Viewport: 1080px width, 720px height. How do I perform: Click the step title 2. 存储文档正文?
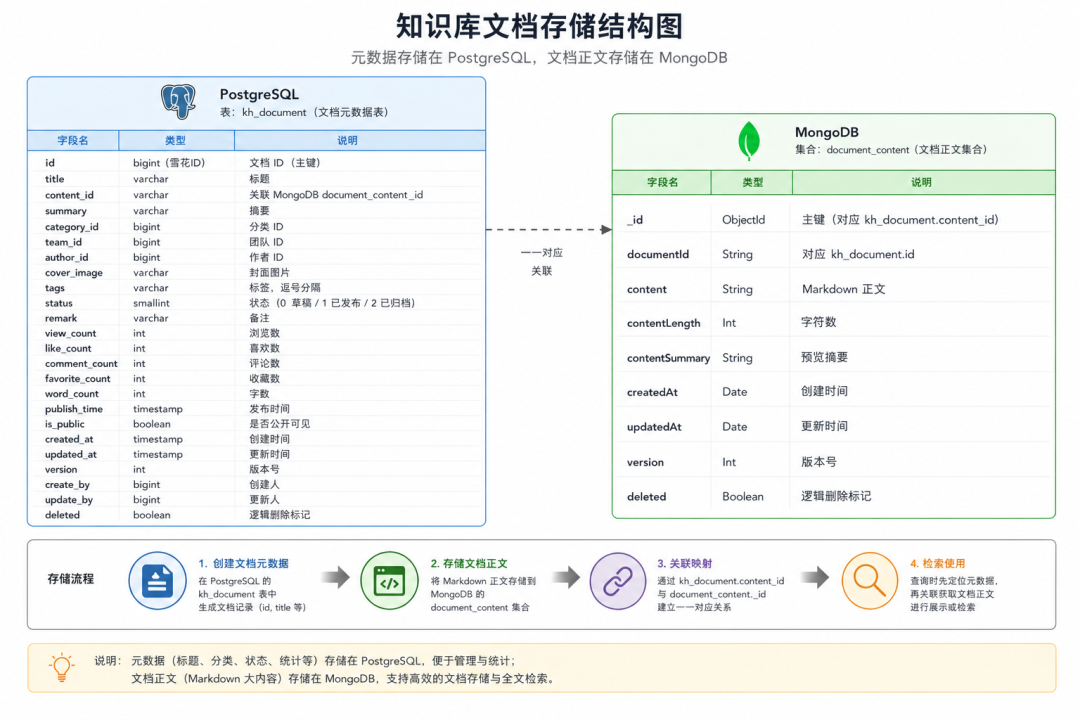pos(468,564)
